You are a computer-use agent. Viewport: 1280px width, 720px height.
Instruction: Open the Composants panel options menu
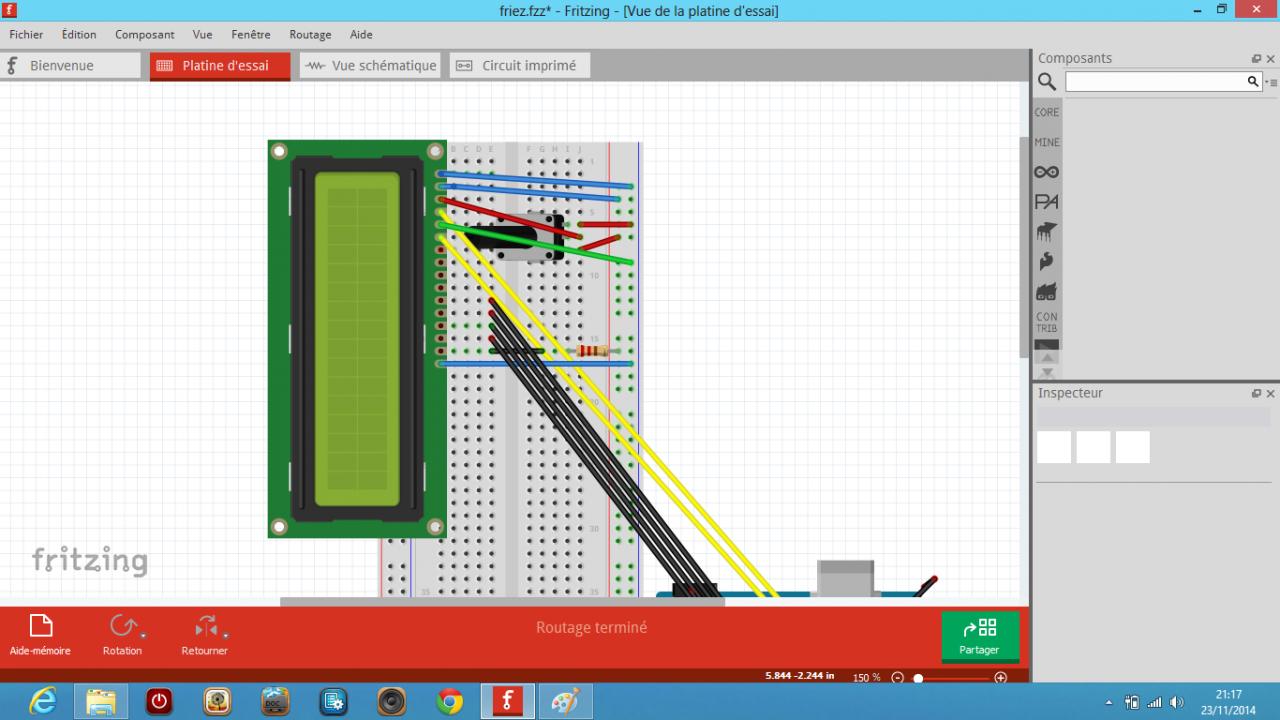click(x=1273, y=82)
